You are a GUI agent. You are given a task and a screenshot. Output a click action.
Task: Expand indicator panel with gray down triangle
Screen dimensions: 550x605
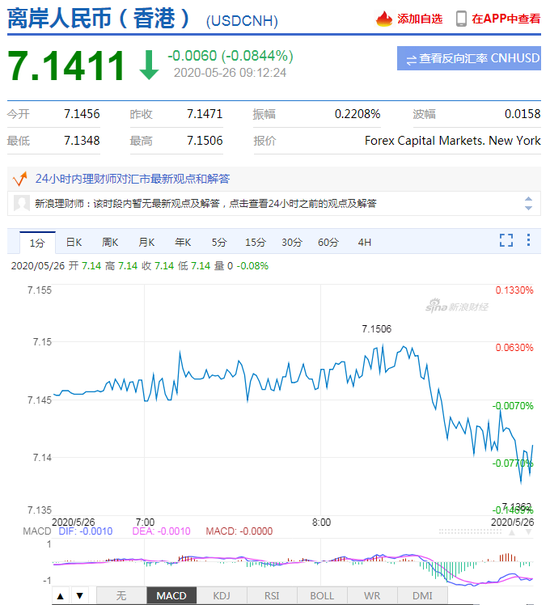(x=529, y=532)
